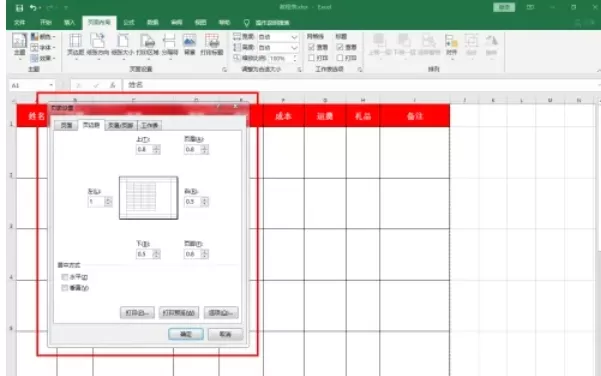Click the Sign in (登录) button in the title bar

click(504, 7)
